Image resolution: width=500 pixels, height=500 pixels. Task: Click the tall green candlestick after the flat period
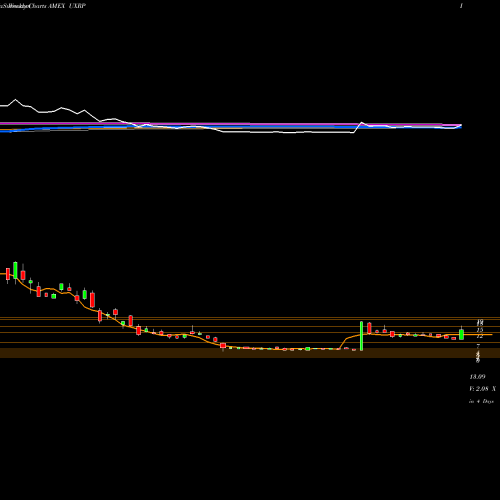[361, 336]
